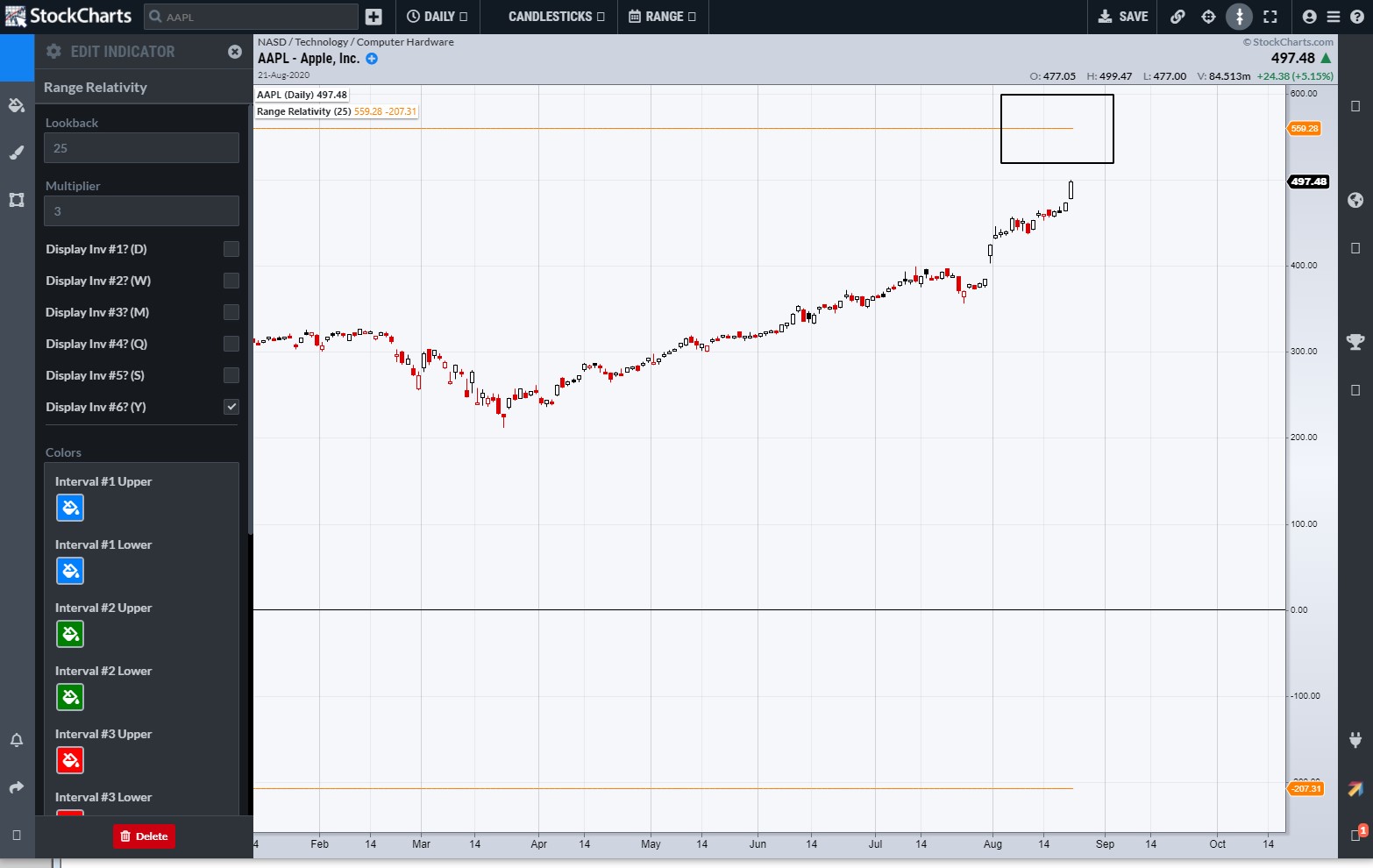This screenshot has height=868, width=1373.
Task: Enable Display Inv #1 (D) checkbox
Action: 231,249
